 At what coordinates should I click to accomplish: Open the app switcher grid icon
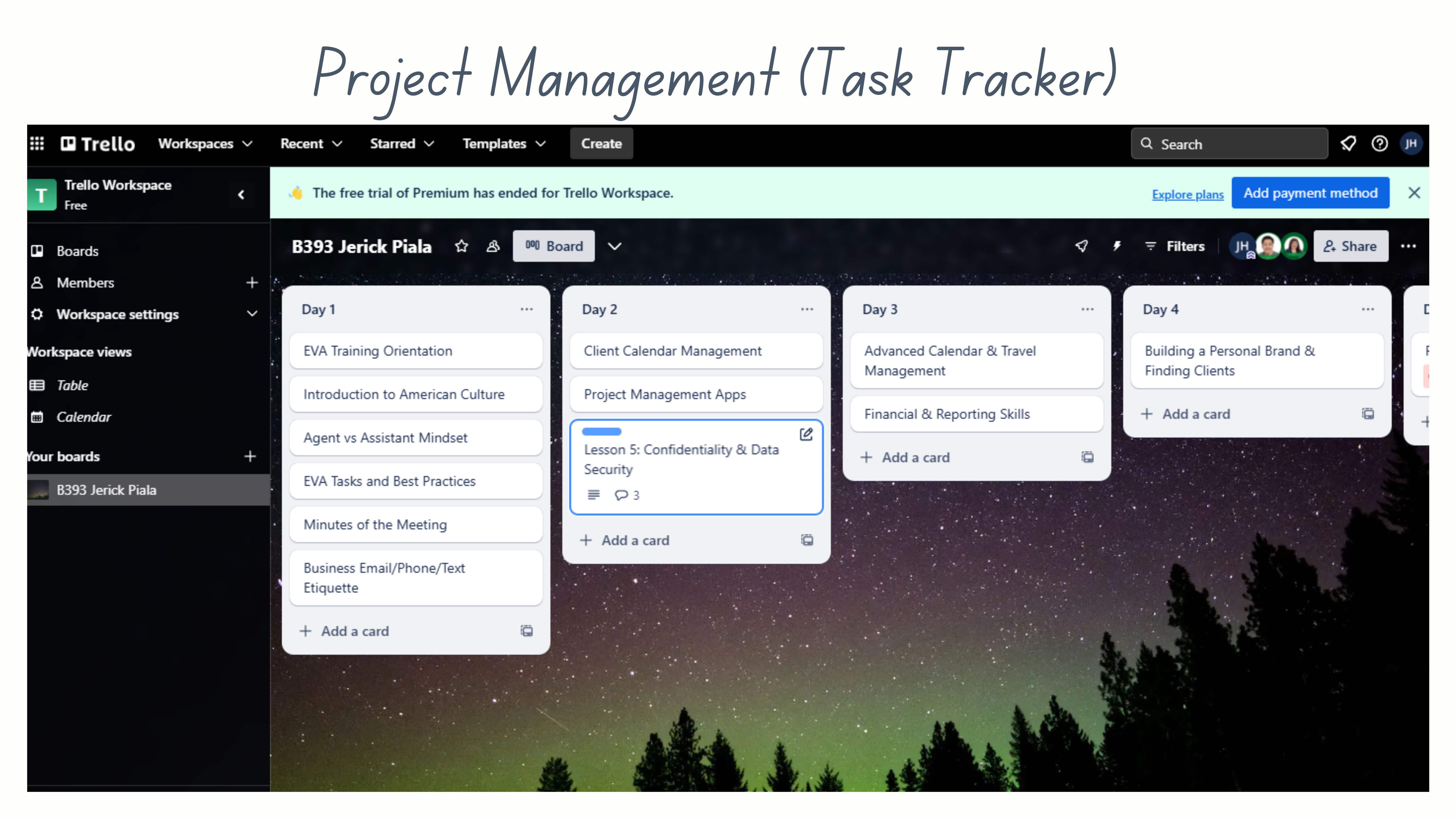37,144
